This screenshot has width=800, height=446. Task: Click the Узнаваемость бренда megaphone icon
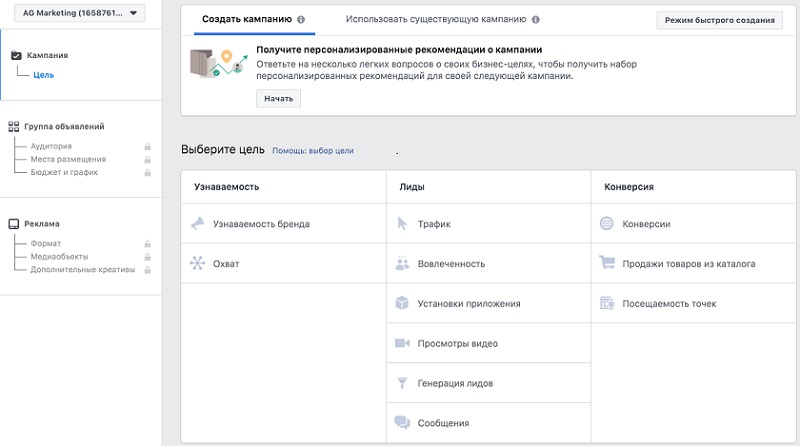(197, 224)
